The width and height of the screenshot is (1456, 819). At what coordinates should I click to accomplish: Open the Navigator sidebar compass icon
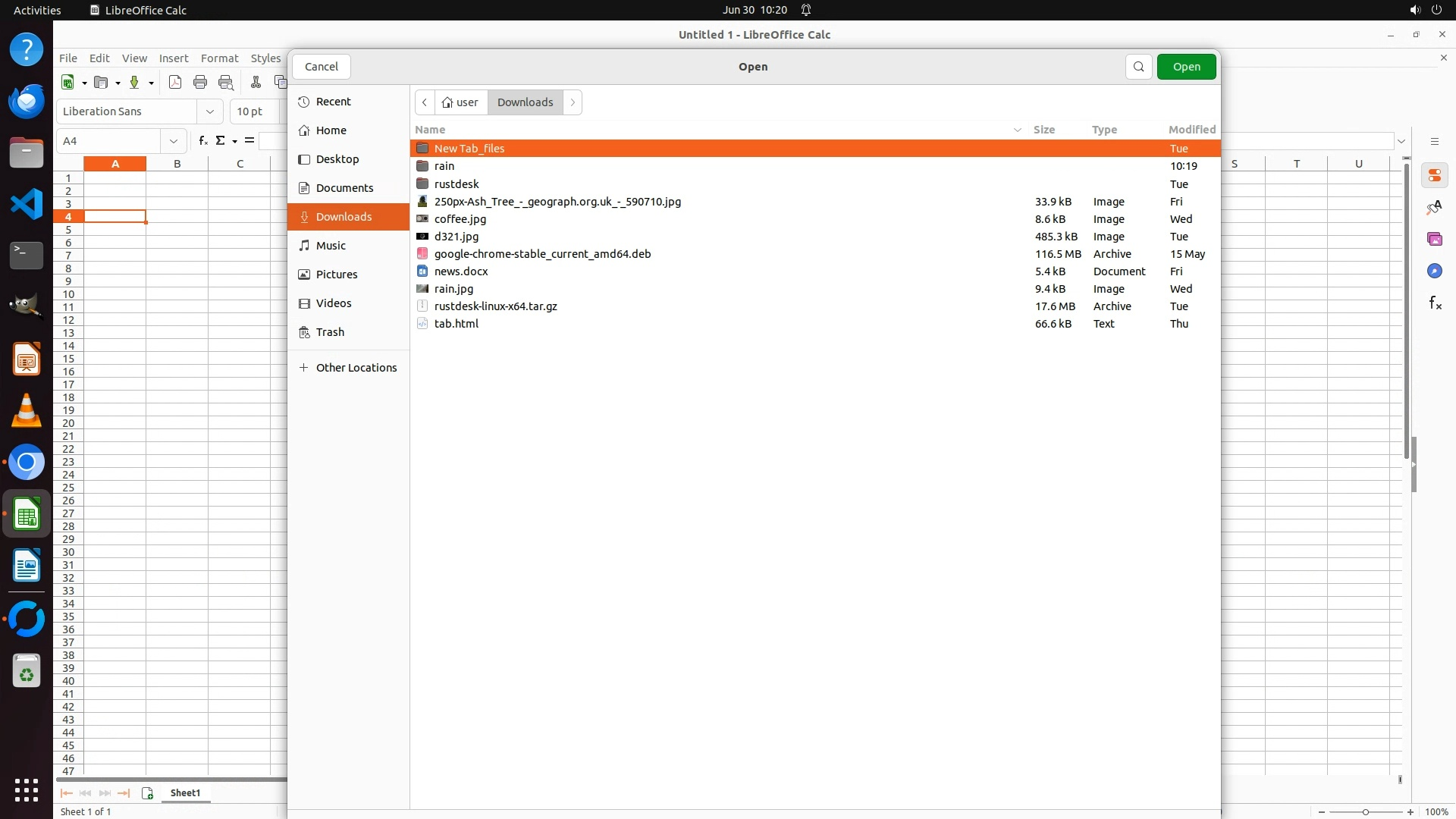pyautogui.click(x=1434, y=271)
